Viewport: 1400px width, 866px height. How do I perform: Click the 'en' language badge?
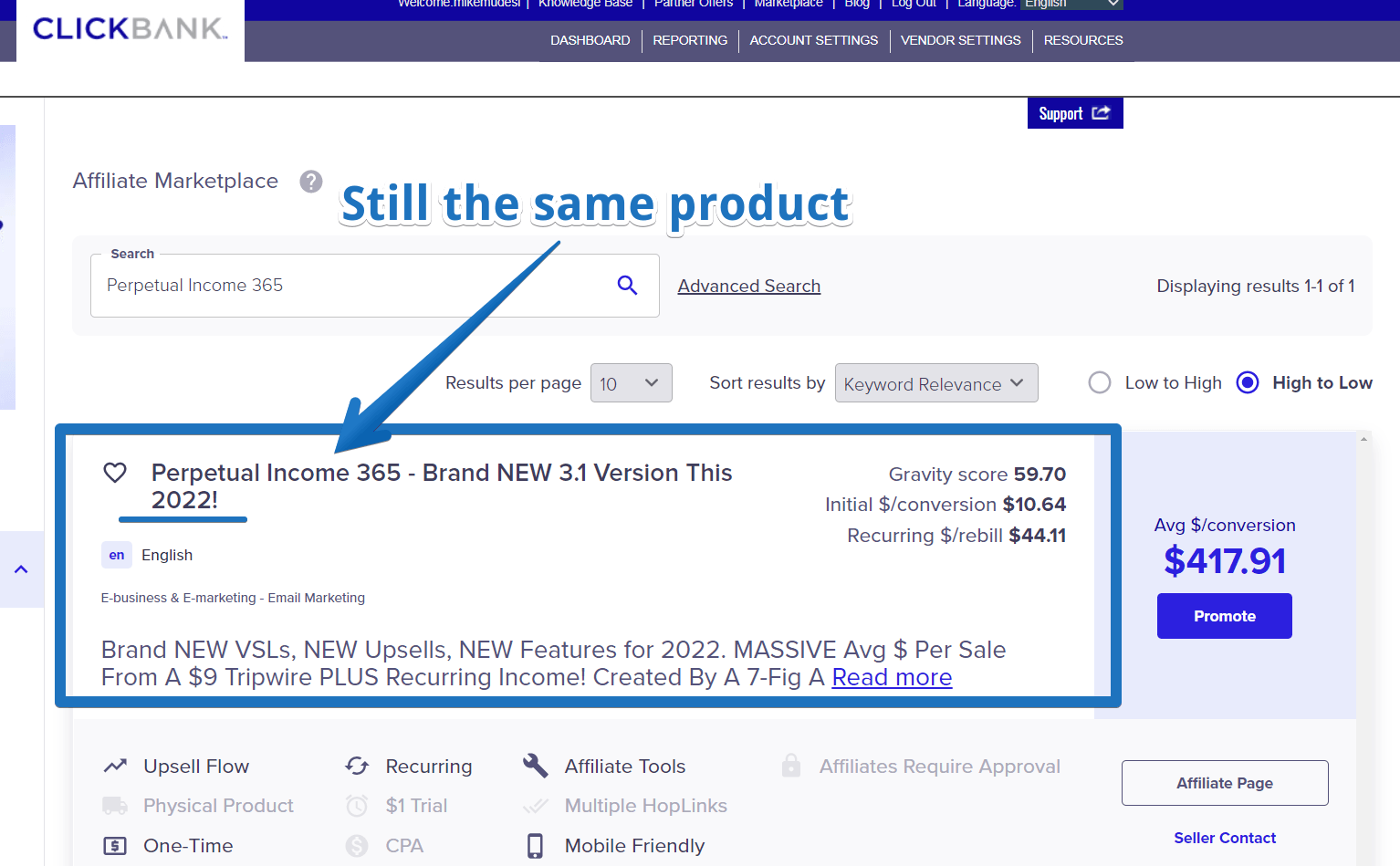pyautogui.click(x=117, y=555)
